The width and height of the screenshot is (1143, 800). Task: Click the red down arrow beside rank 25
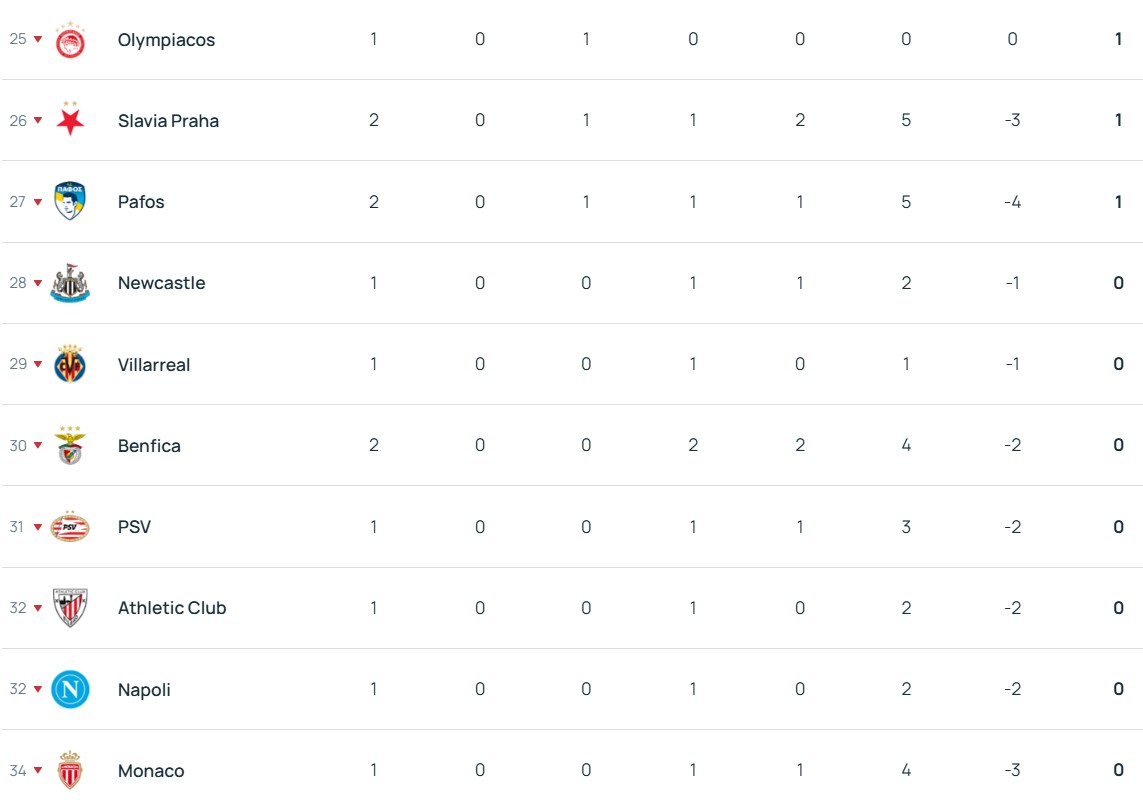[x=38, y=40]
